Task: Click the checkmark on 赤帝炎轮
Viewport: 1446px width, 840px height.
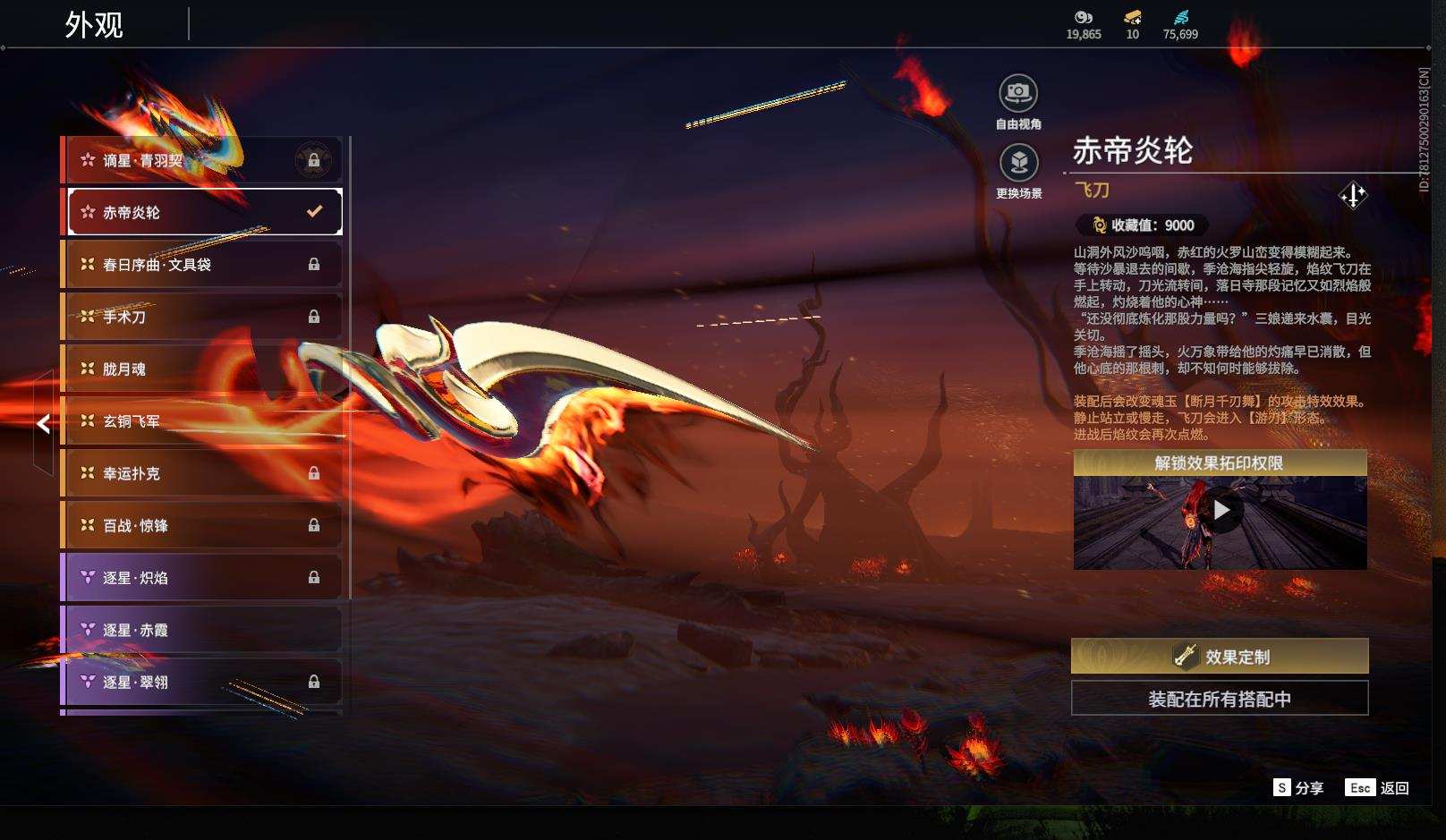Action: 314,212
